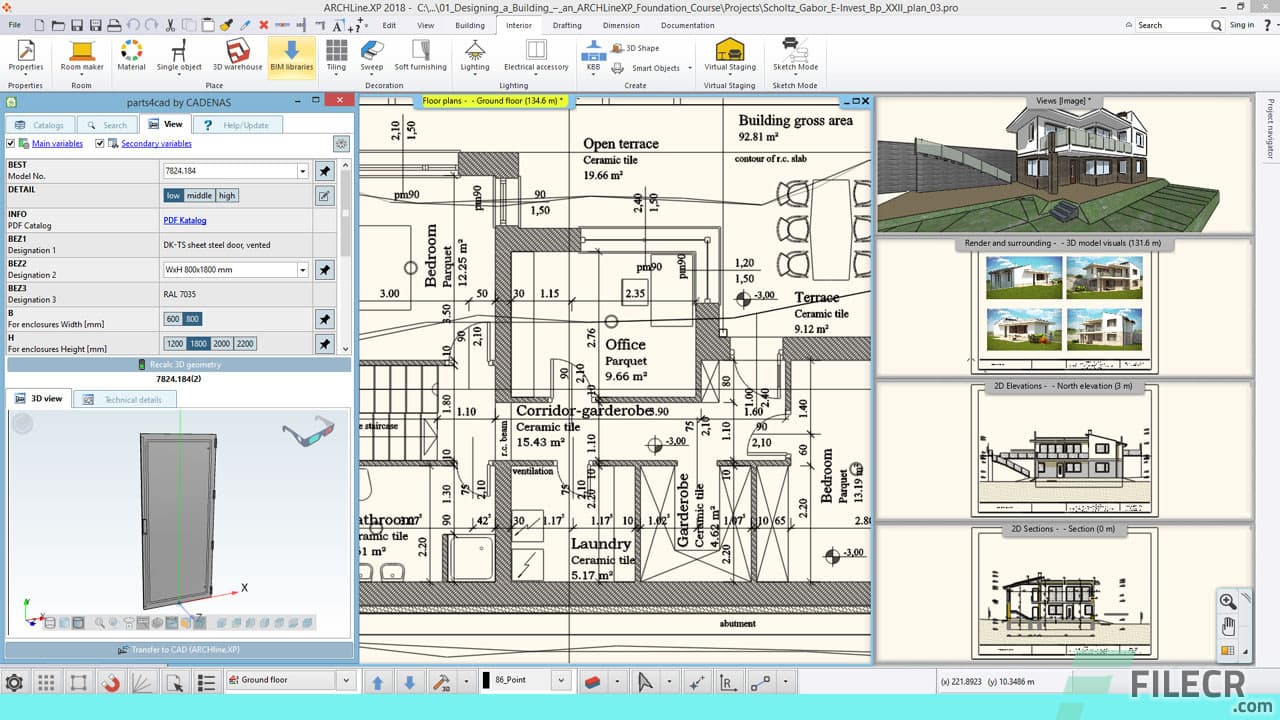Open the PDF Katalog link
This screenshot has height=720, width=1280.
click(184, 220)
